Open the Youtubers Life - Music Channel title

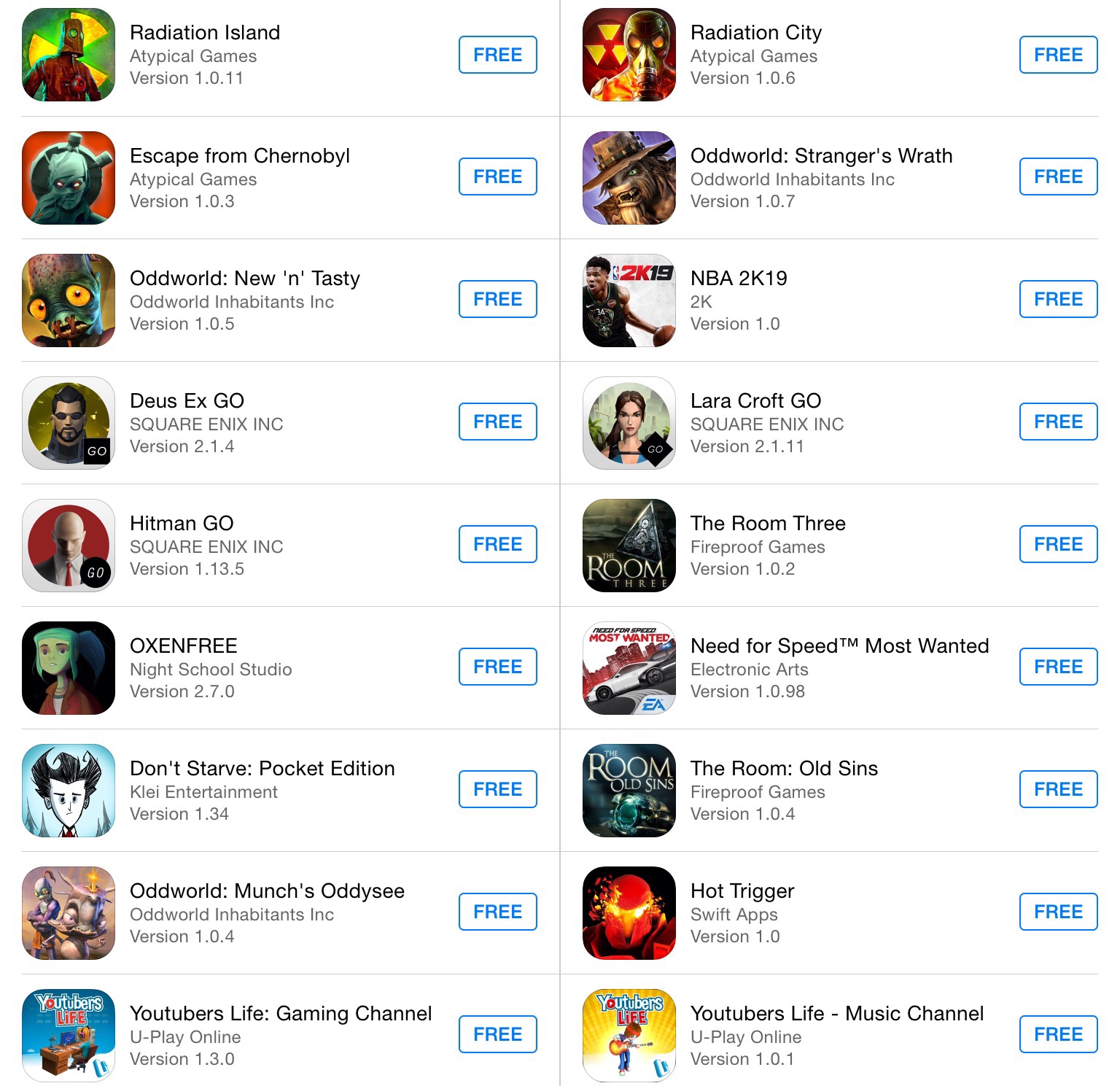coord(837,1013)
